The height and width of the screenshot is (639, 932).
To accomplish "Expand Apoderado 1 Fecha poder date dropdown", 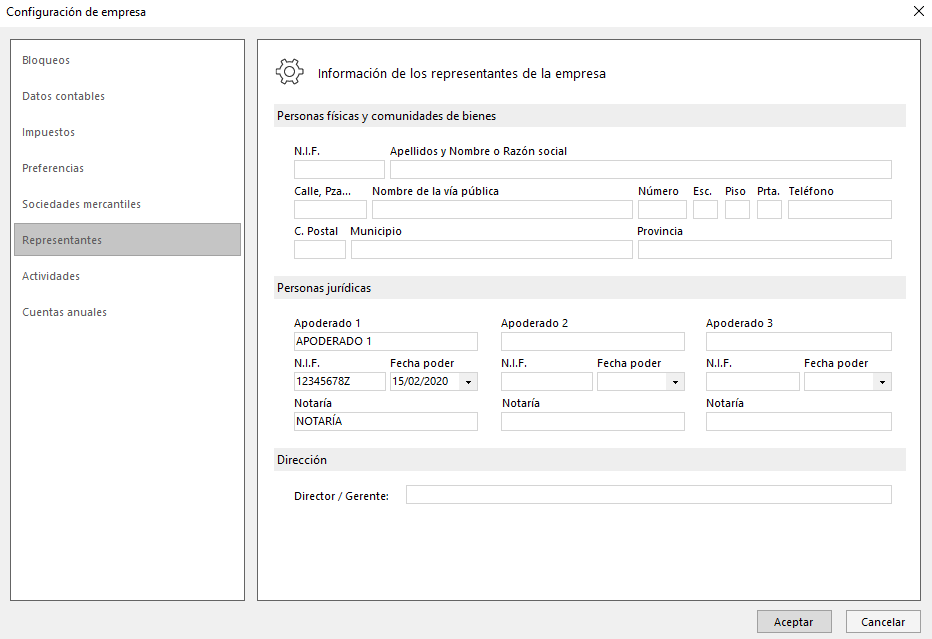I will pos(468,382).
